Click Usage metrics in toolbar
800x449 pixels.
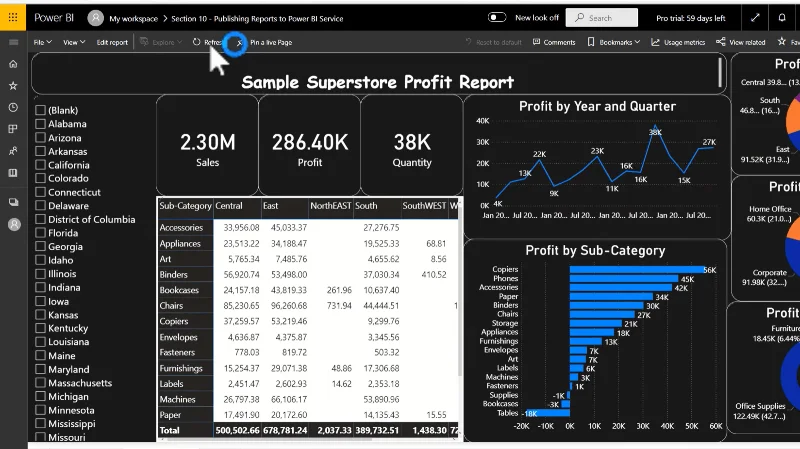[678, 42]
